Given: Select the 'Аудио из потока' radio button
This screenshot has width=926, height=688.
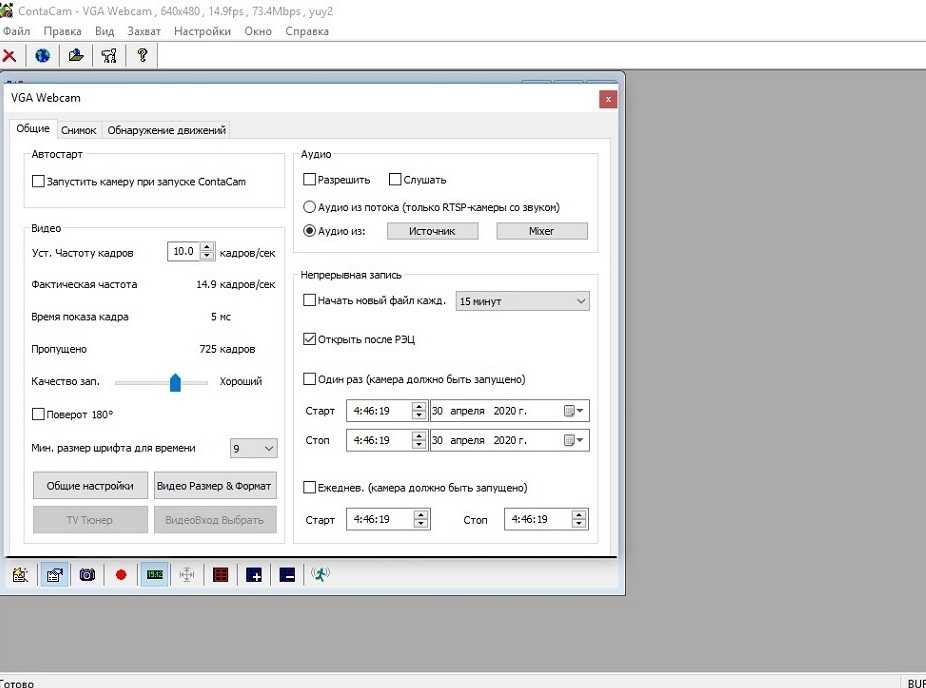Looking at the screenshot, I should pos(309,207).
